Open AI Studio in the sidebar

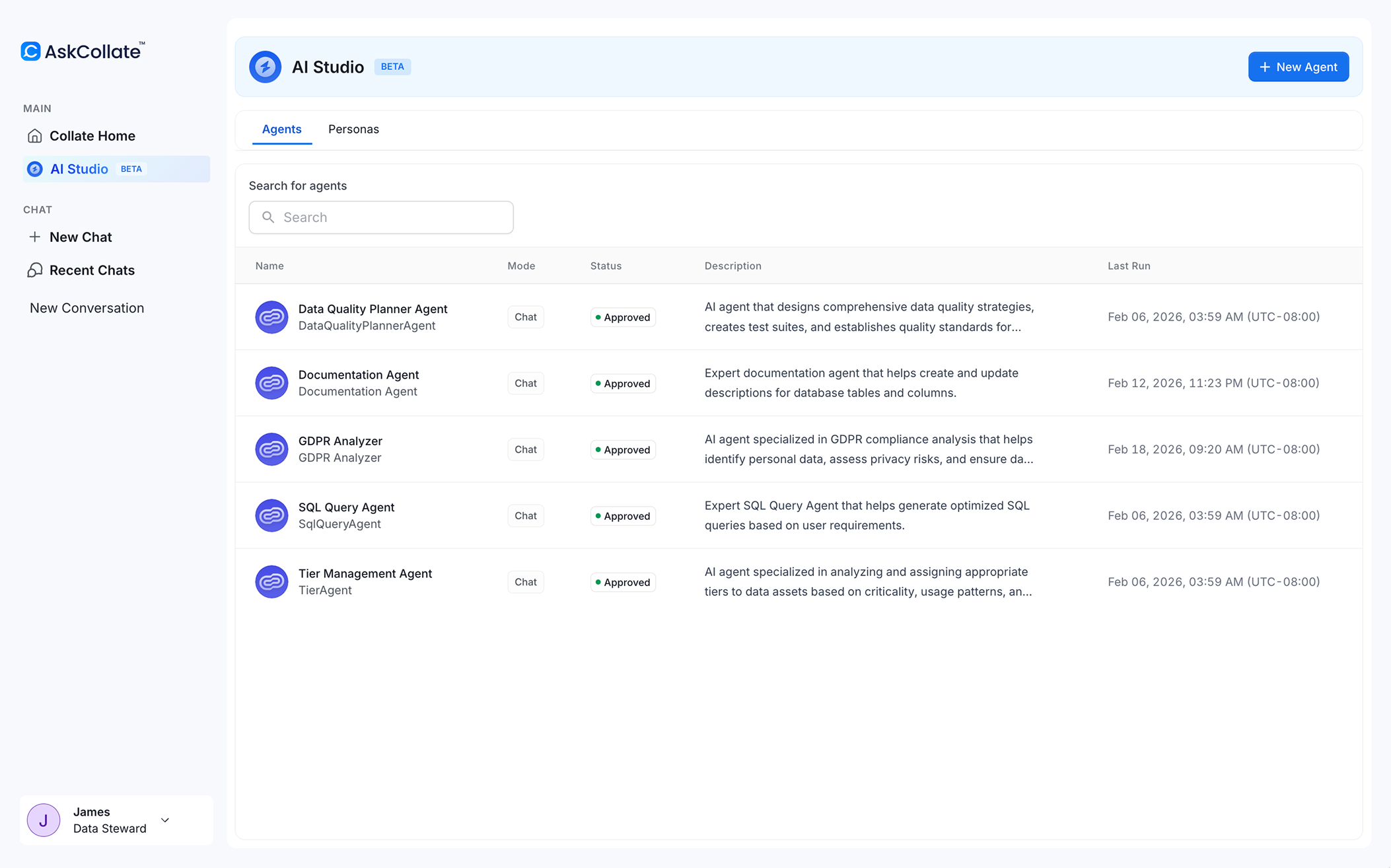[x=79, y=169]
